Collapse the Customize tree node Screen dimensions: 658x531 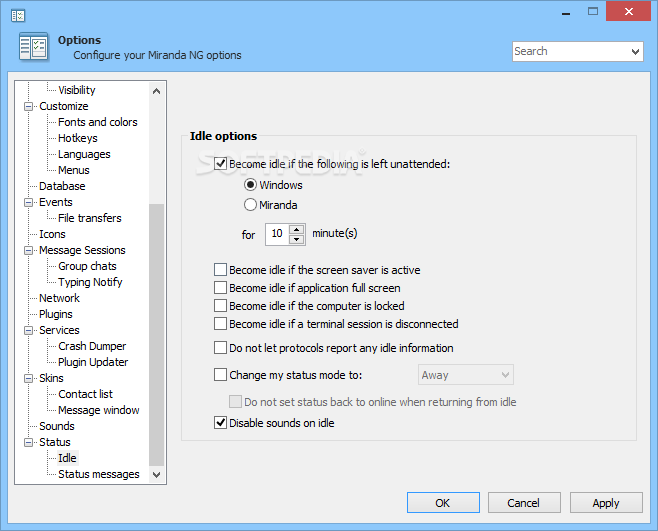[x=28, y=106]
